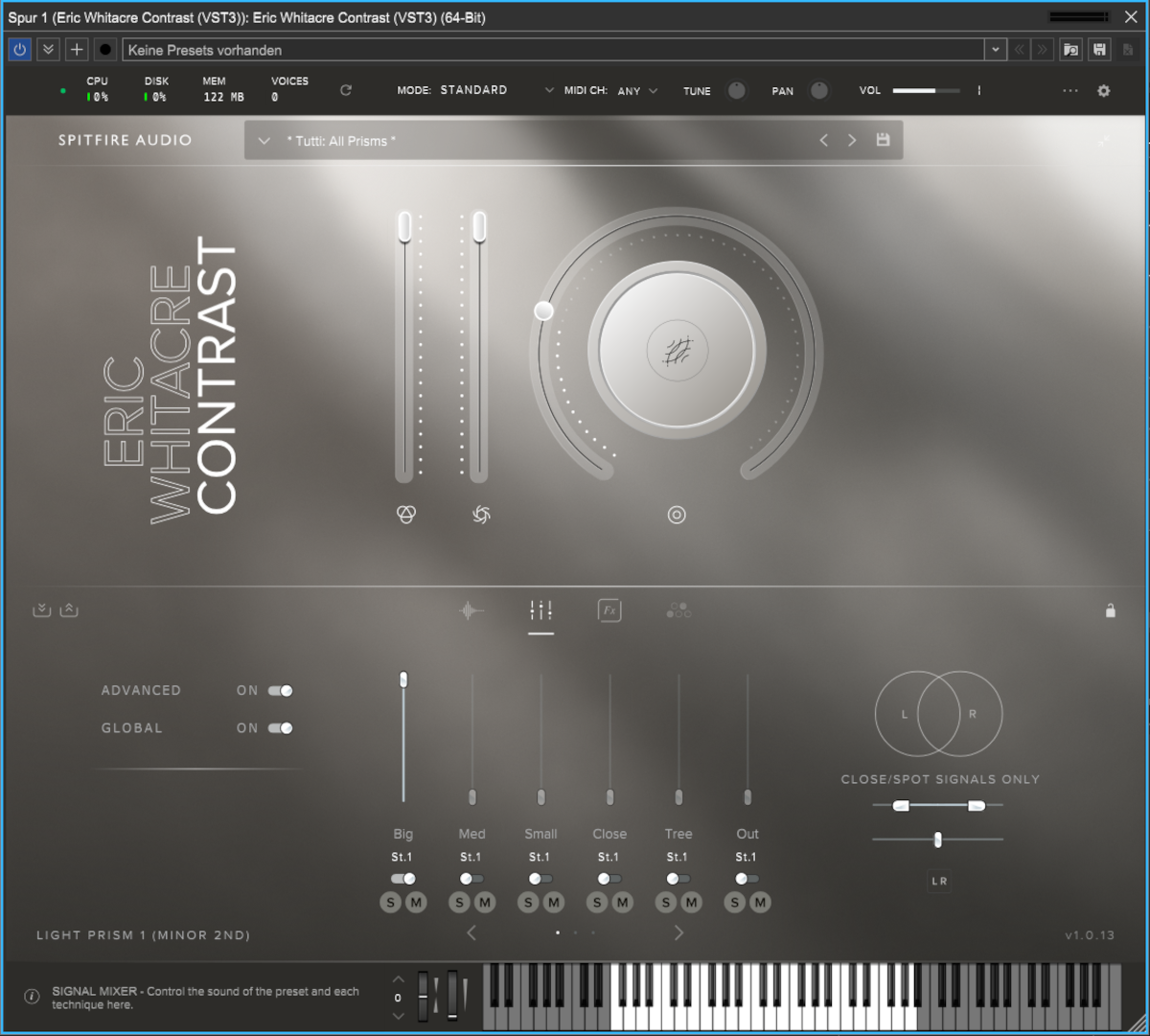Screen dimensions: 1150x1036
Task: Toggle the GLOBAL switch
Action: click(281, 728)
